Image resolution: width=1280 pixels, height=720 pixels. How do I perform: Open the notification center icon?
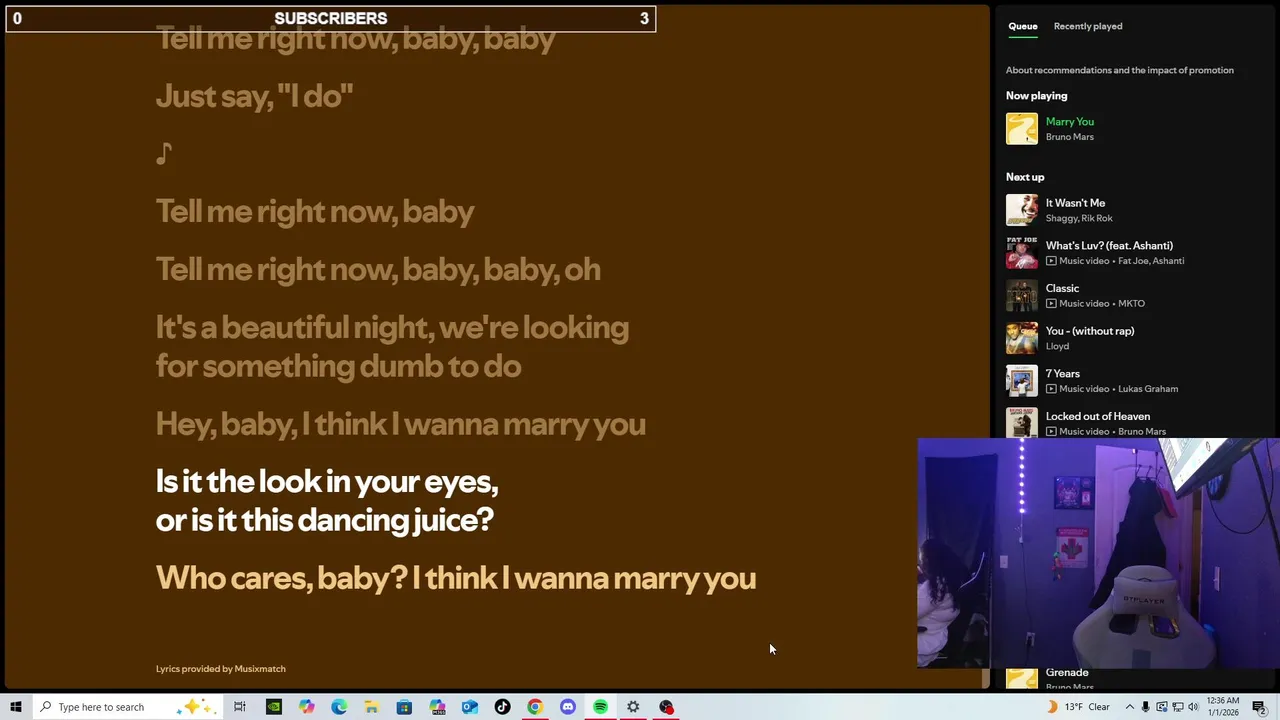coord(1259,707)
